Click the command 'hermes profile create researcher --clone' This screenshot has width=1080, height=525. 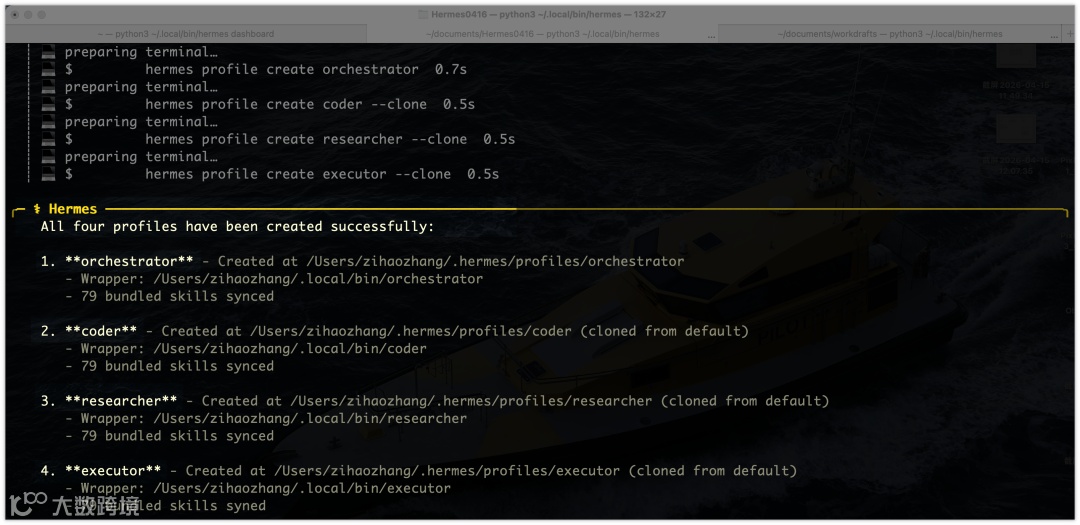click(x=306, y=139)
